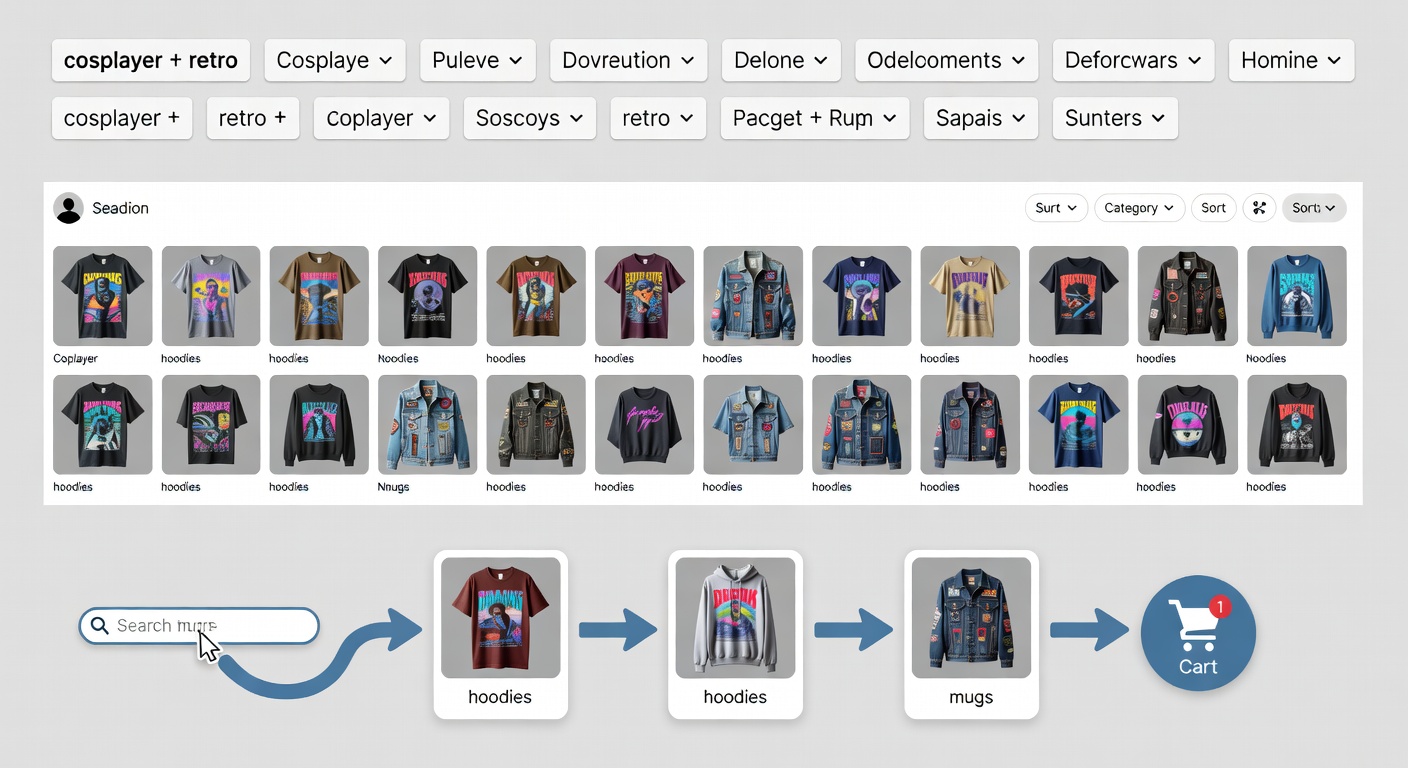This screenshot has height=768, width=1408.
Task: Select the grey t-shirt thumbnail in grid
Action: [x=211, y=296]
